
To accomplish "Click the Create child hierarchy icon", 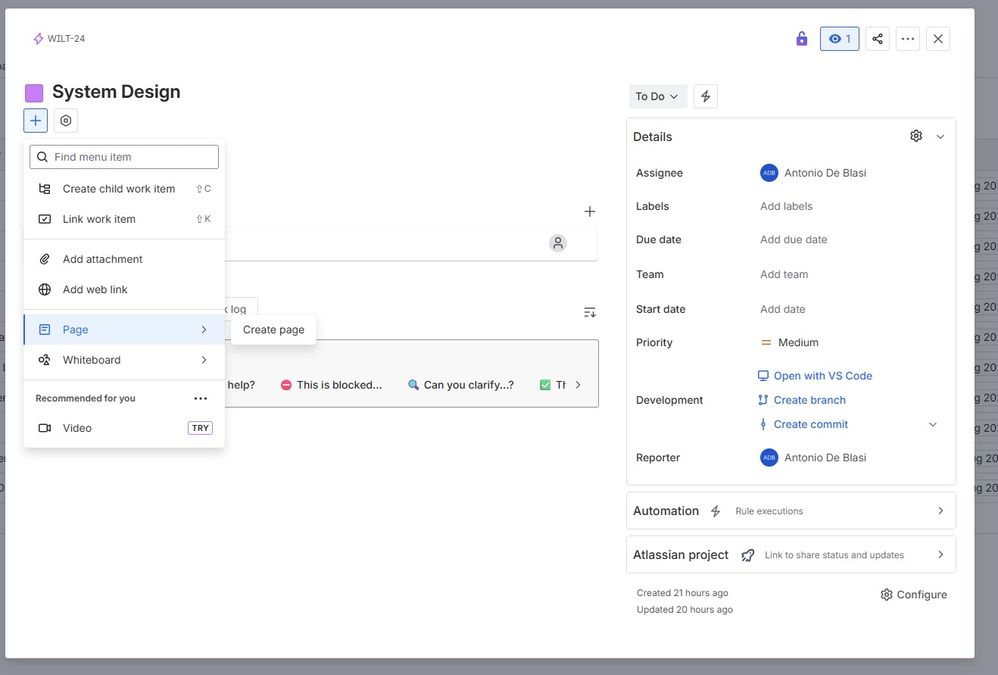I will coord(45,189).
